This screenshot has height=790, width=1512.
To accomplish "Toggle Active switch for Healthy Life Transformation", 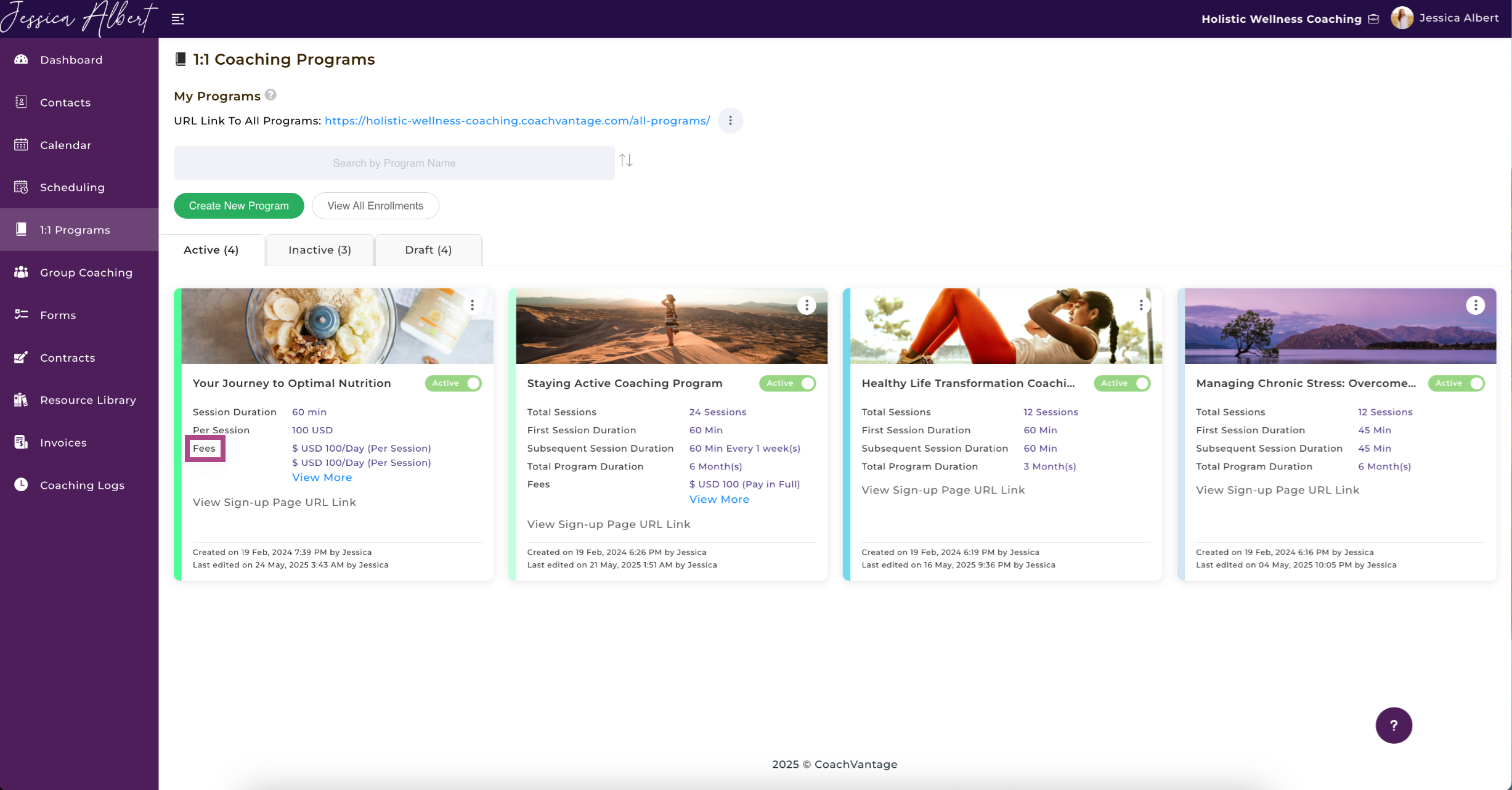I will [1122, 383].
